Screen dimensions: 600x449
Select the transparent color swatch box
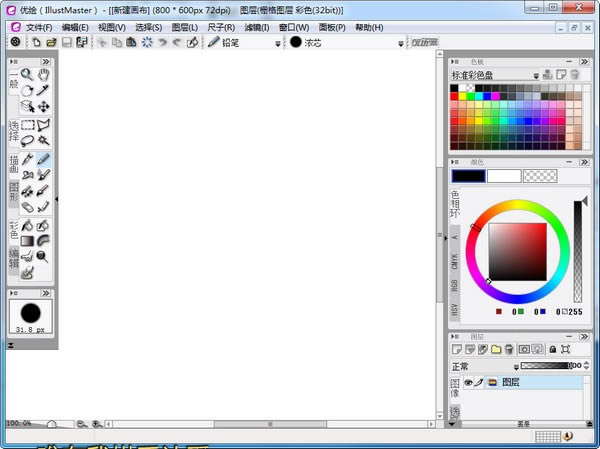tap(540, 176)
